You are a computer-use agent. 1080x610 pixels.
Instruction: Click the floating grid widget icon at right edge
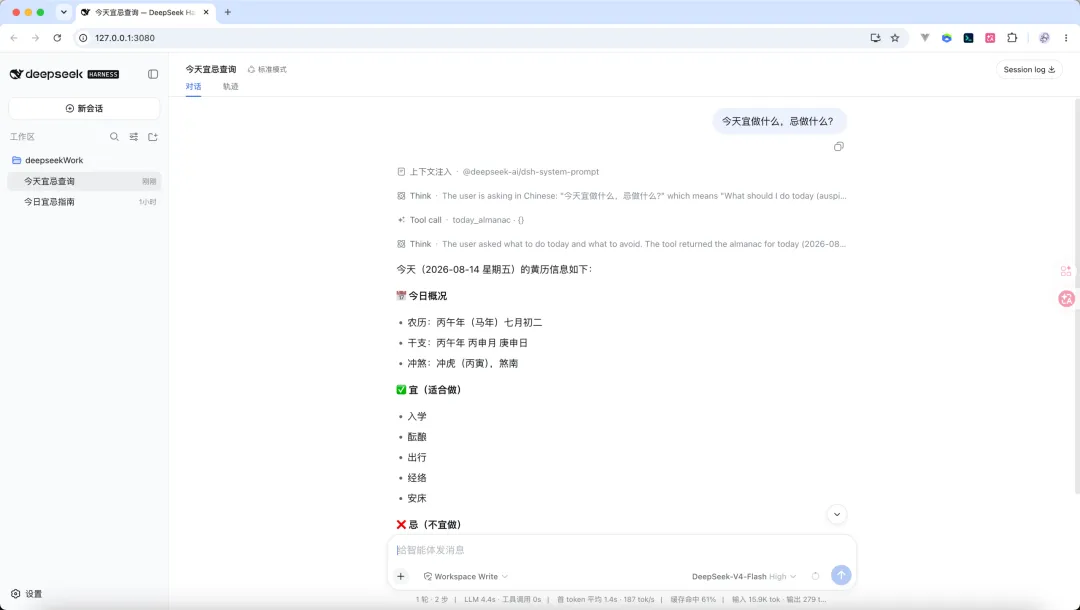click(1066, 271)
